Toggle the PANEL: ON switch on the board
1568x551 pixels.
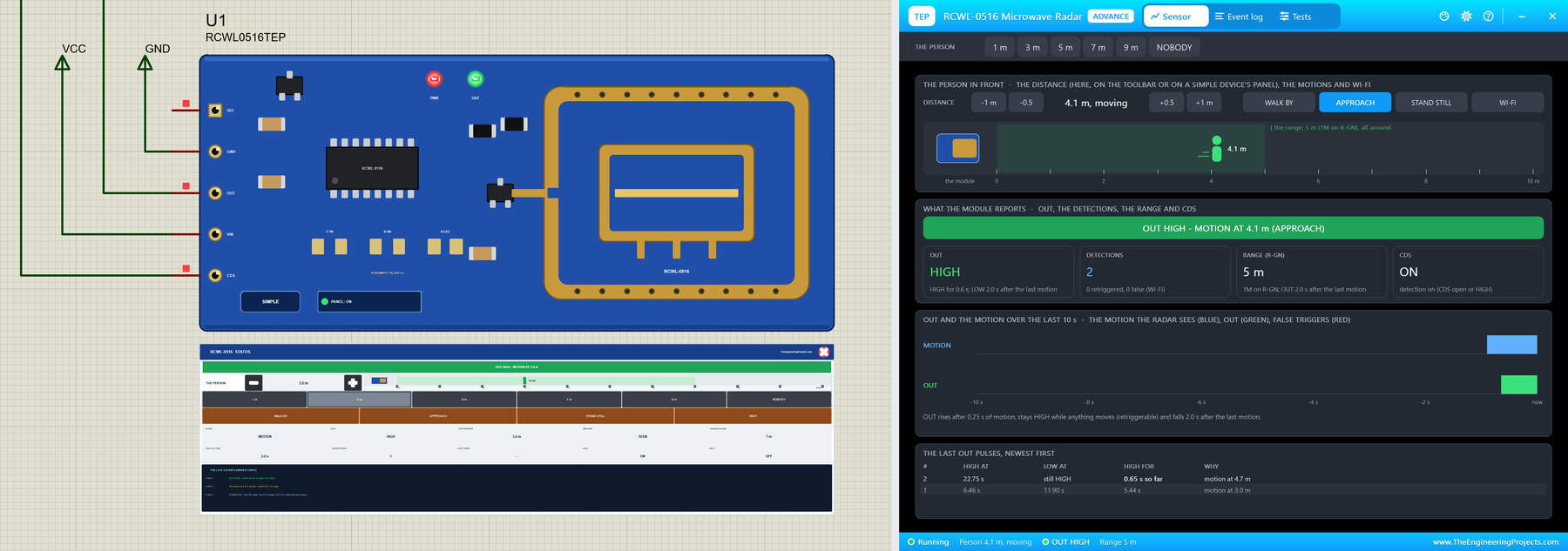tap(369, 301)
